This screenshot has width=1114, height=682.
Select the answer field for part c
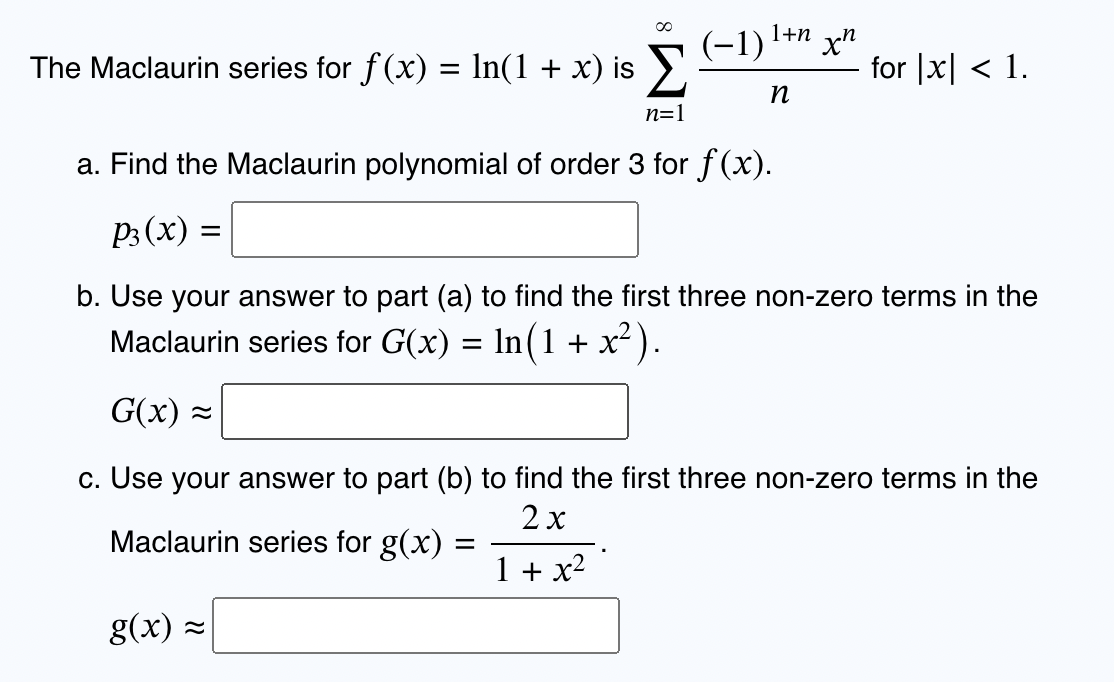[x=415, y=625]
